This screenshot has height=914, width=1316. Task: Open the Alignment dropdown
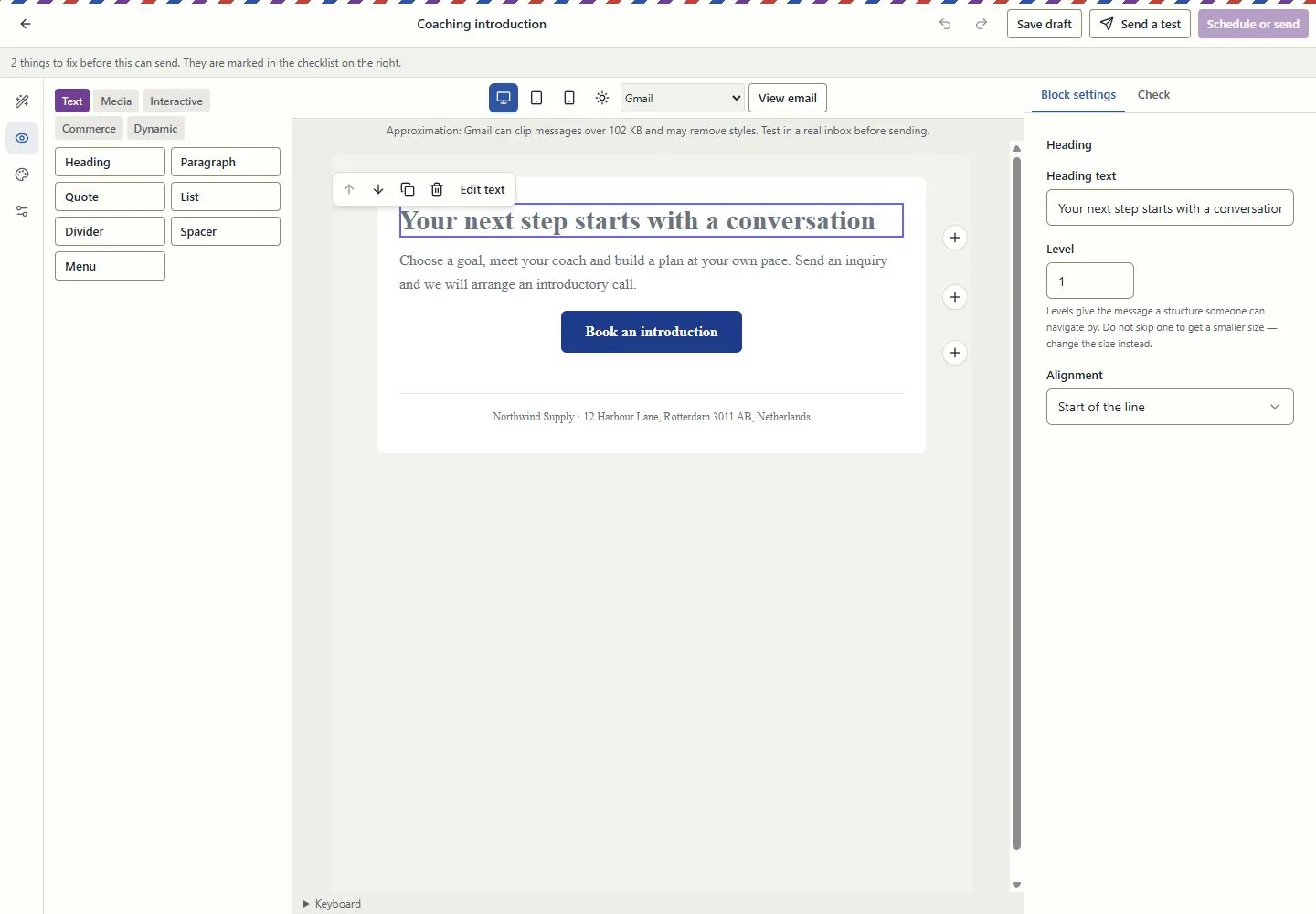tap(1170, 407)
